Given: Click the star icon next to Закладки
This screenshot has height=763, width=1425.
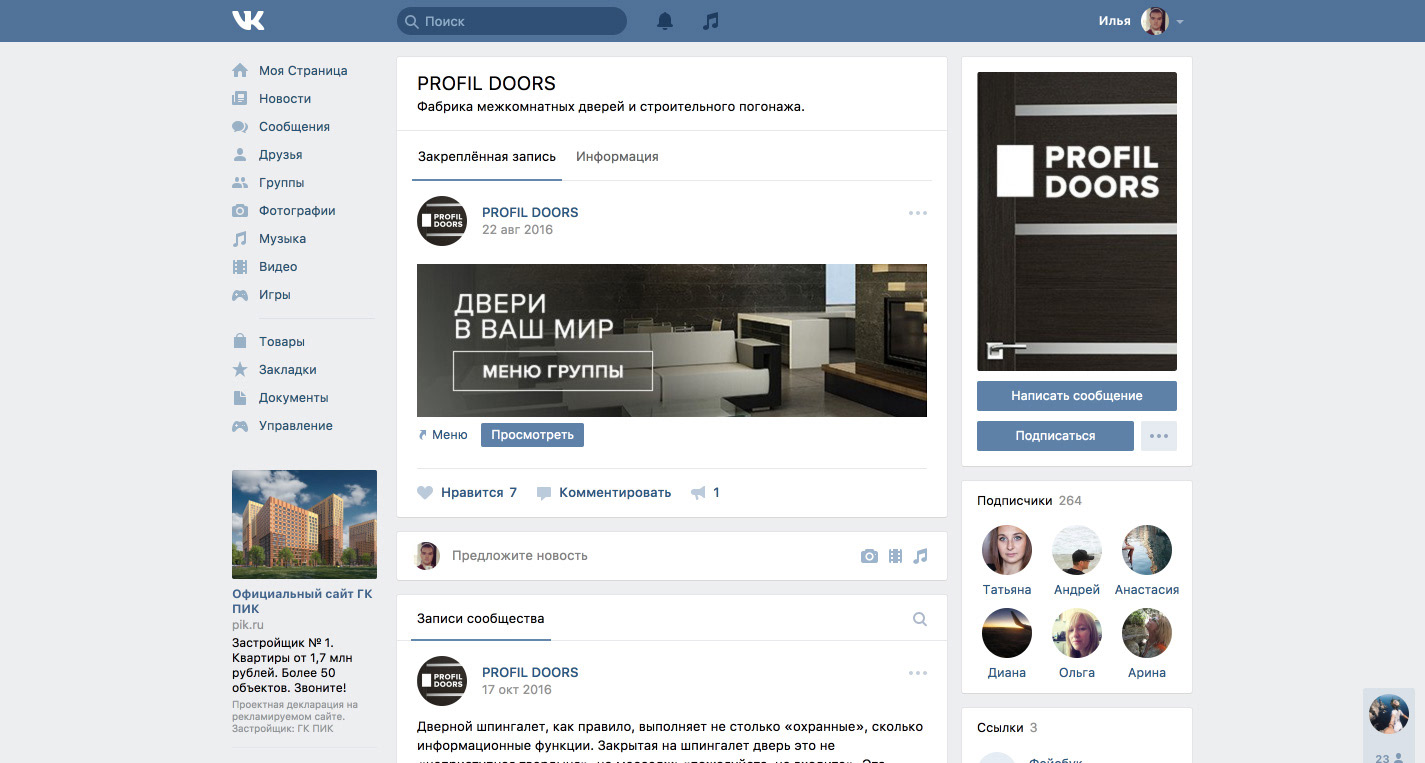Looking at the screenshot, I should (240, 370).
